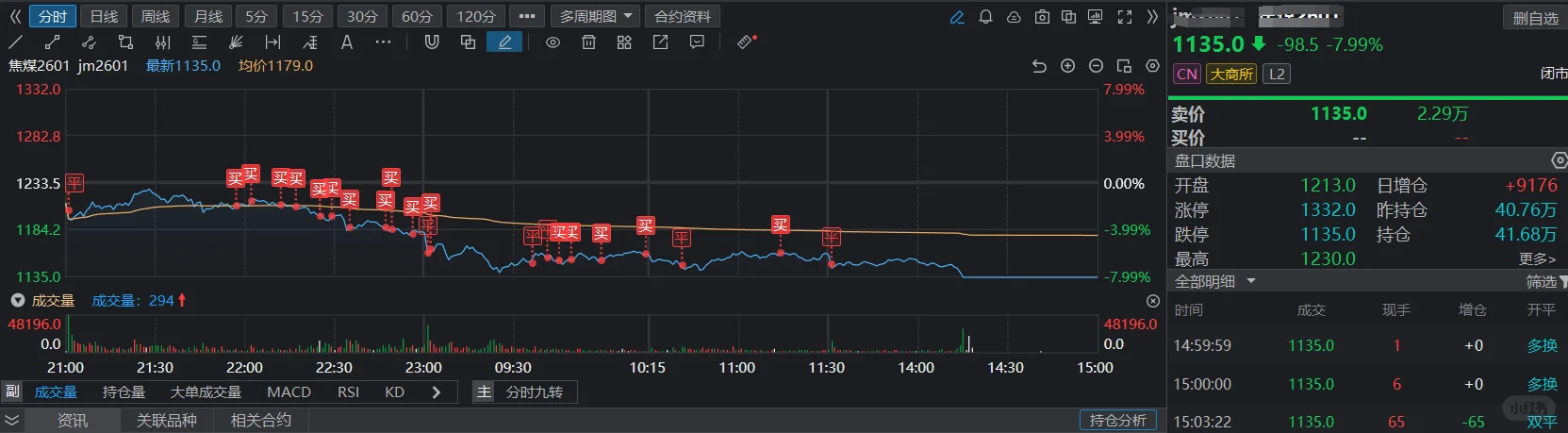Open the chart window layout icon beside zoom-out
Viewport: 1568px width, 433px height.
1124,66
